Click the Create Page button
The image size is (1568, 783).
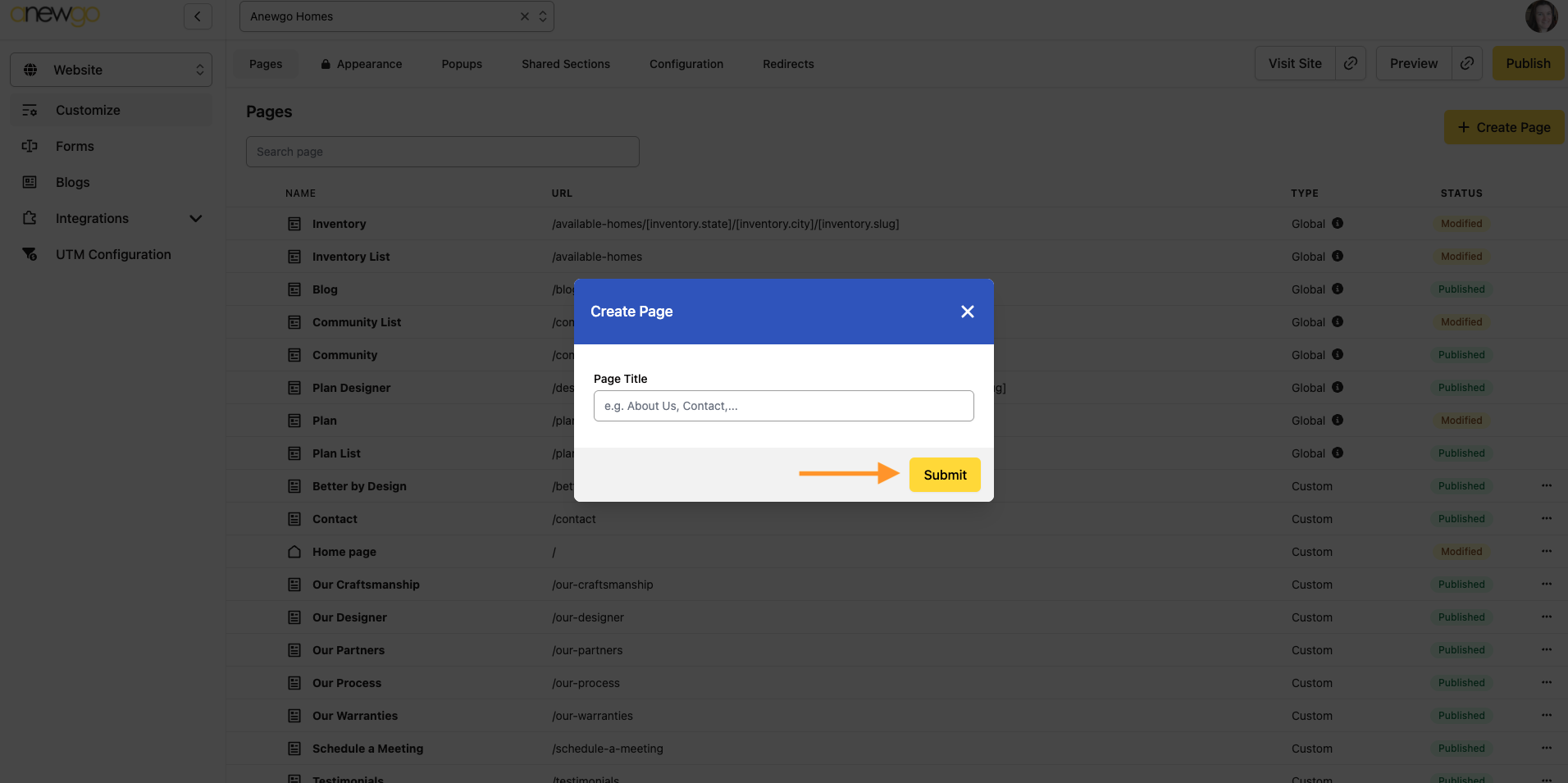(x=1504, y=127)
